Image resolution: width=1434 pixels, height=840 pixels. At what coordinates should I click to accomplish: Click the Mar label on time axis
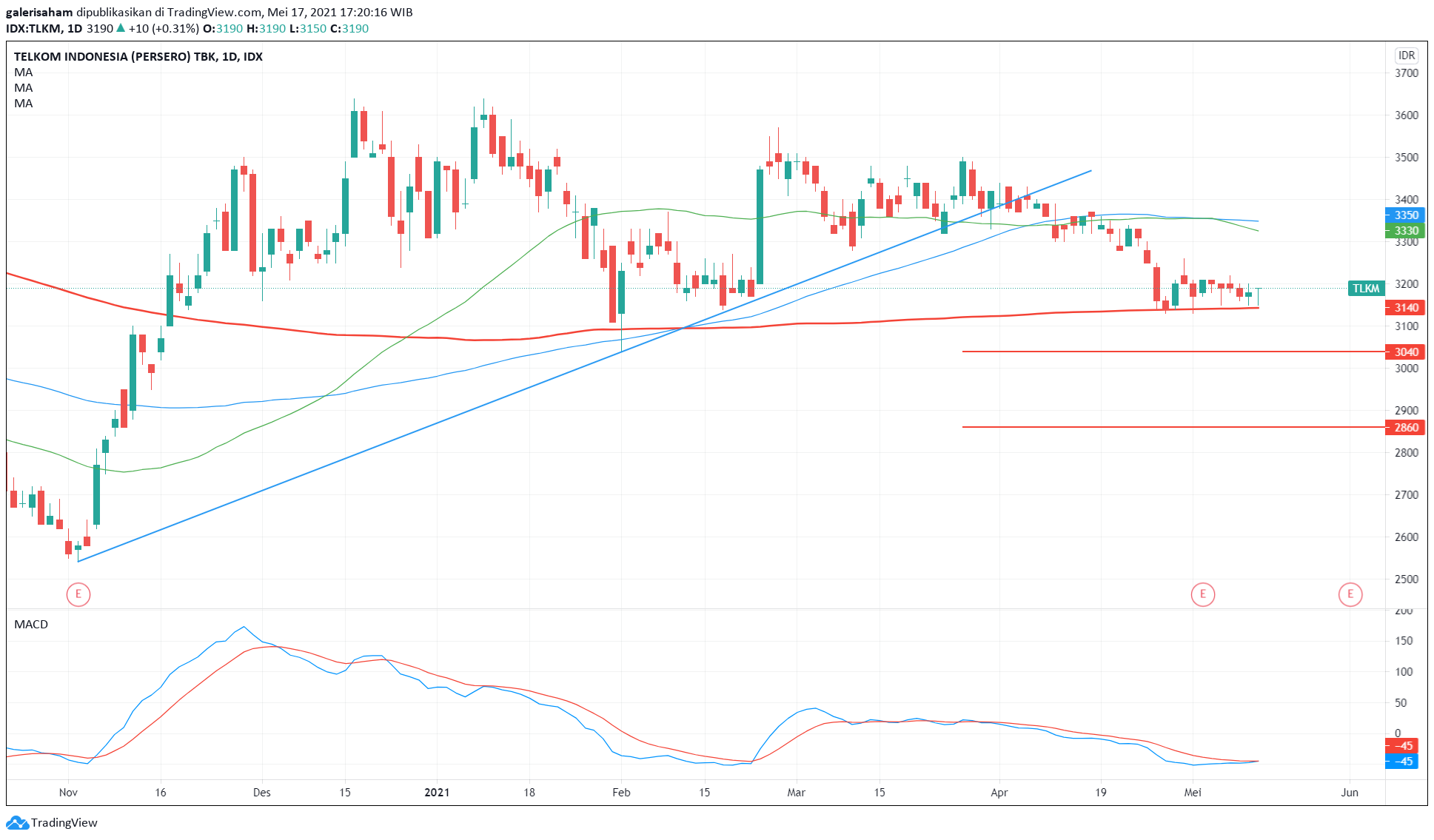pyautogui.click(x=796, y=793)
